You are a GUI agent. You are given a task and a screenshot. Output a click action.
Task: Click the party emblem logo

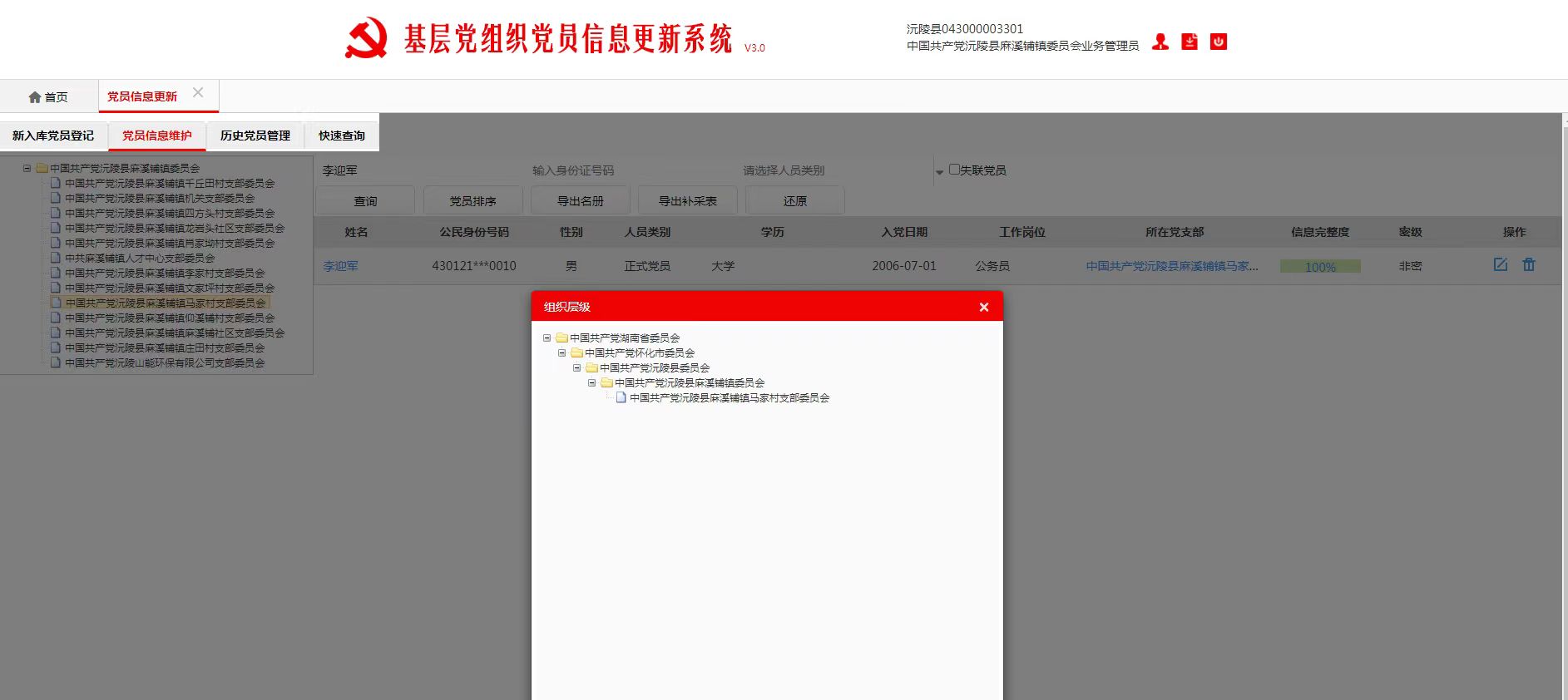[x=366, y=38]
